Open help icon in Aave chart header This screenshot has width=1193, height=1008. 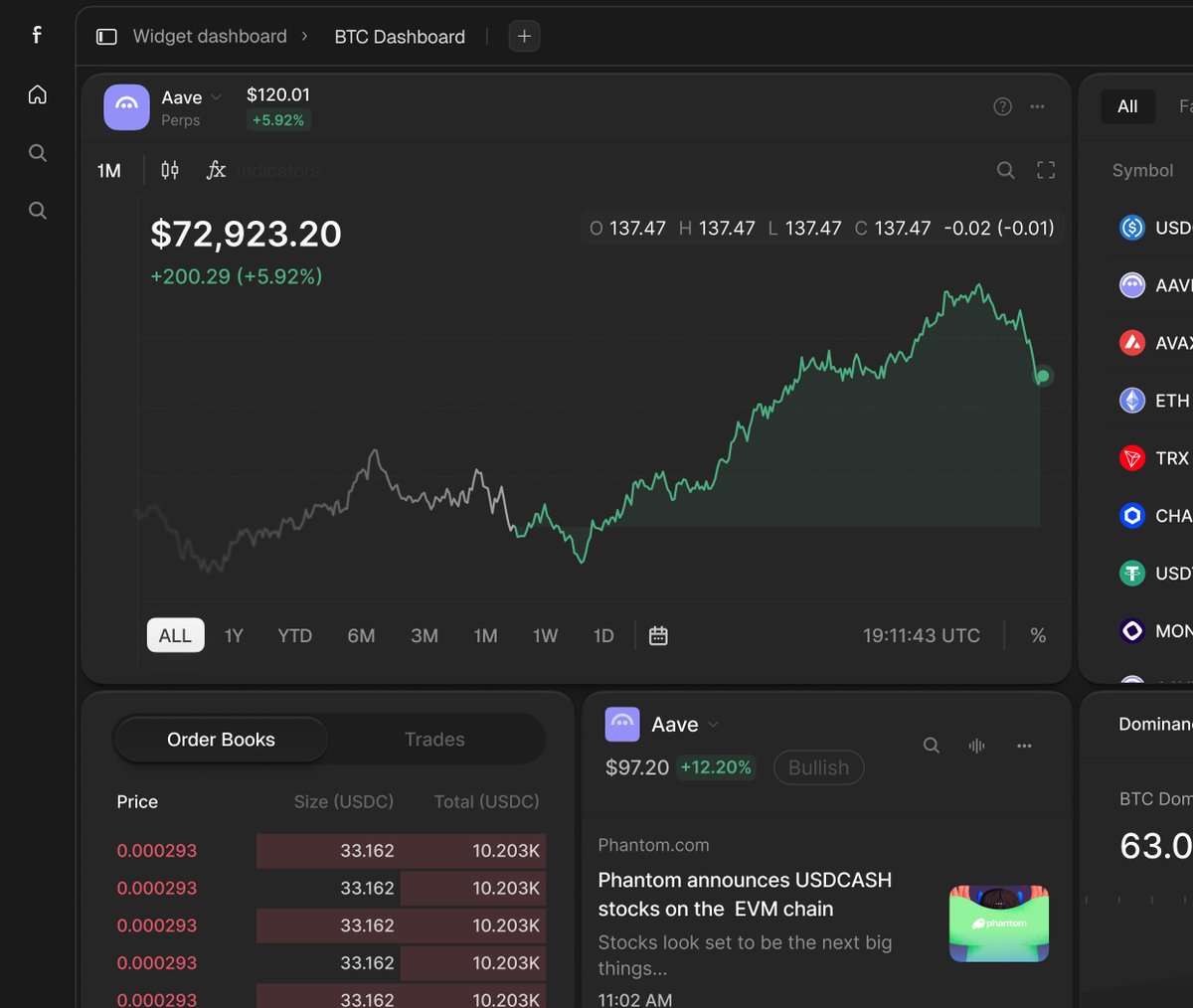coord(1002,106)
